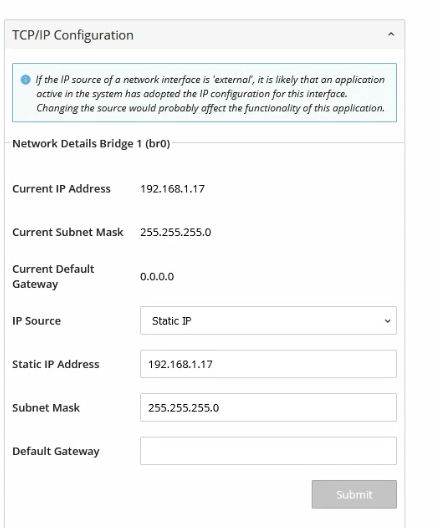435x528 pixels.
Task: Click the Current IP Address label
Action: point(61,189)
